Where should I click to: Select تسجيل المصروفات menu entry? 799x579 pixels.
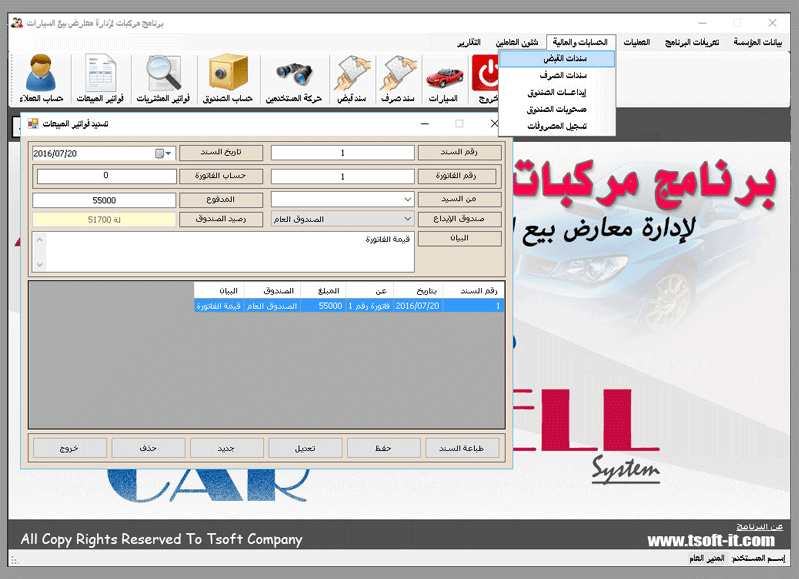pyautogui.click(x=557, y=126)
